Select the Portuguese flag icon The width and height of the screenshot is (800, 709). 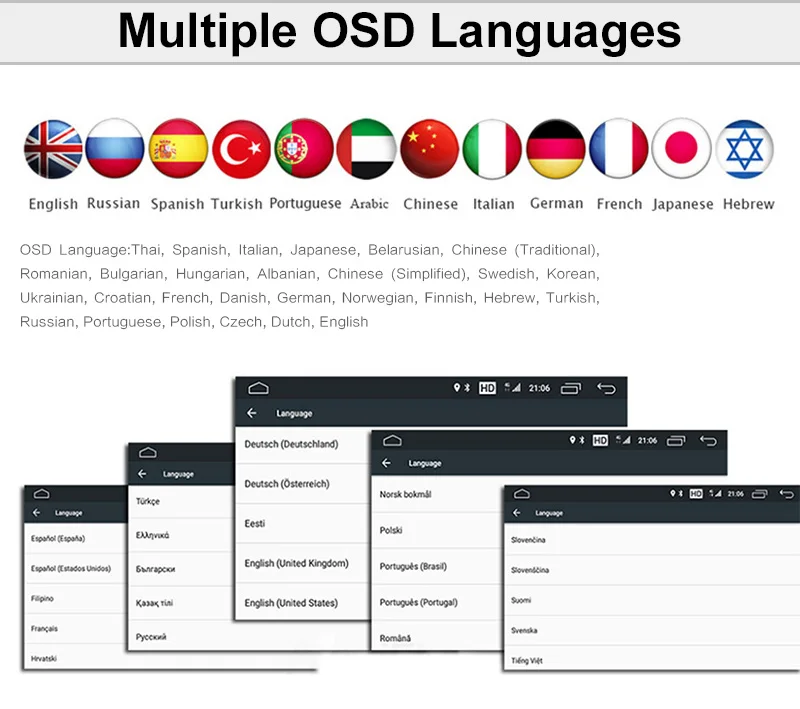point(304,148)
